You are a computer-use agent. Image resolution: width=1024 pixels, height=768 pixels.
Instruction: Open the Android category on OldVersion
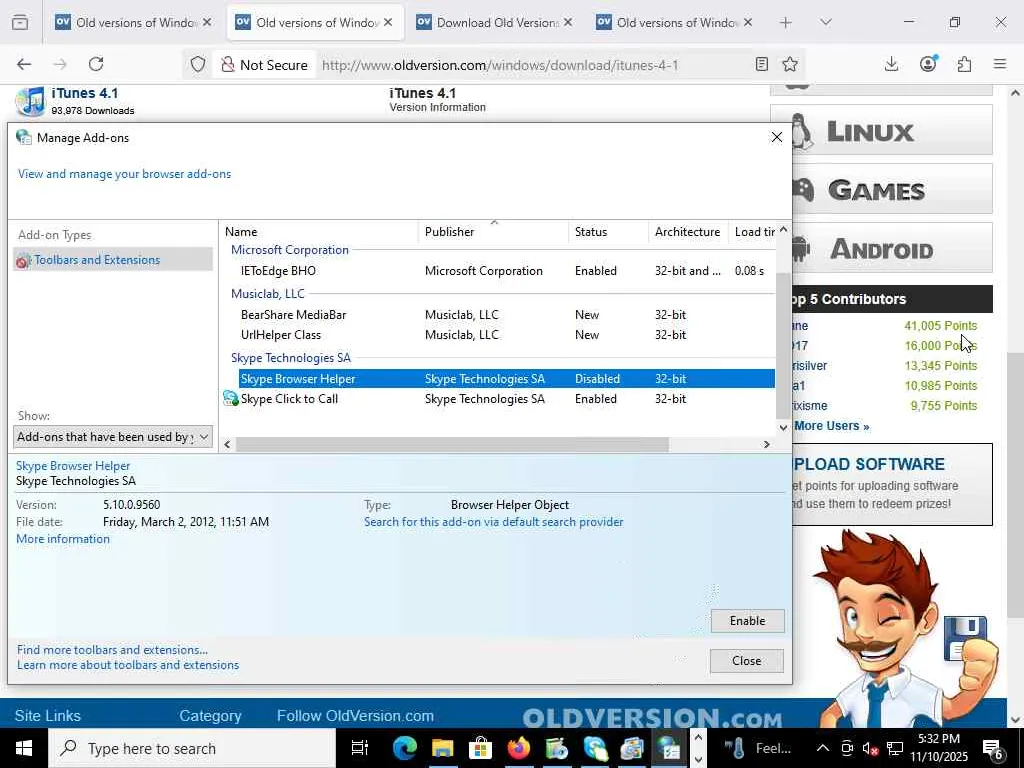tap(881, 248)
